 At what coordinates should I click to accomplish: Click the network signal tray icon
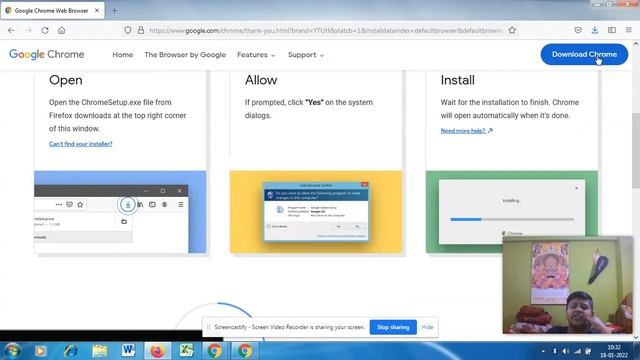tap(577, 351)
